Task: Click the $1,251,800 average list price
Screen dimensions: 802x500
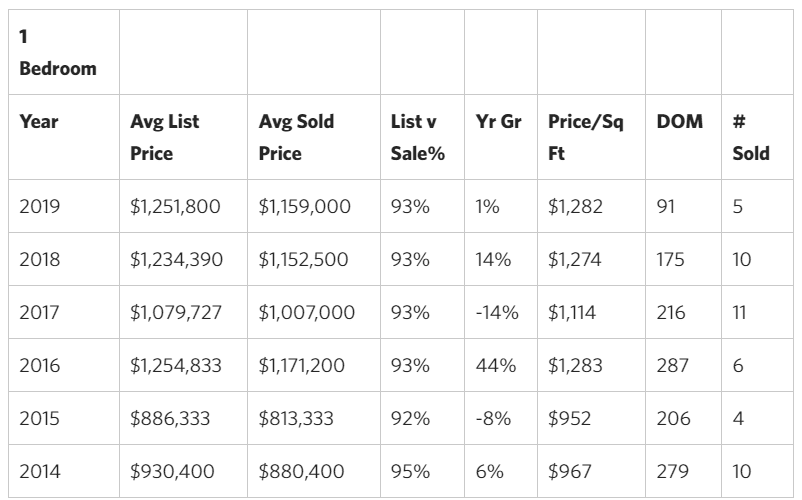Action: pos(175,207)
